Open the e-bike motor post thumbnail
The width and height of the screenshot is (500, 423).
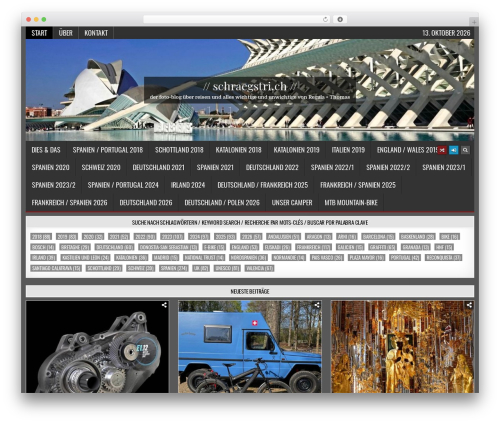(x=97, y=347)
